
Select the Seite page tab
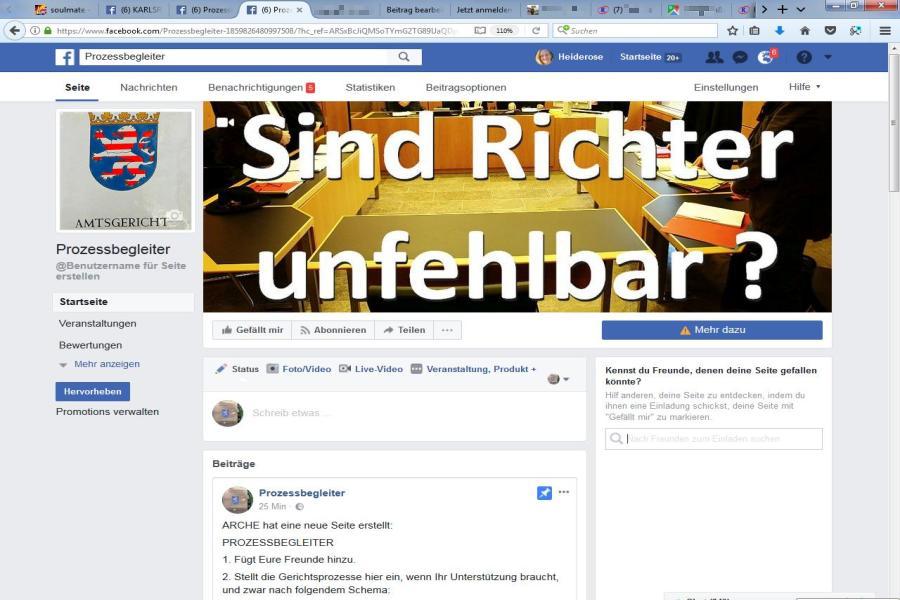coord(77,87)
